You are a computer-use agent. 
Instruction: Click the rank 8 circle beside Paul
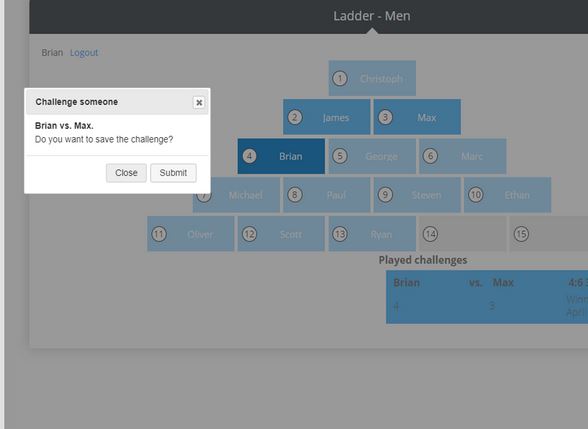point(295,195)
